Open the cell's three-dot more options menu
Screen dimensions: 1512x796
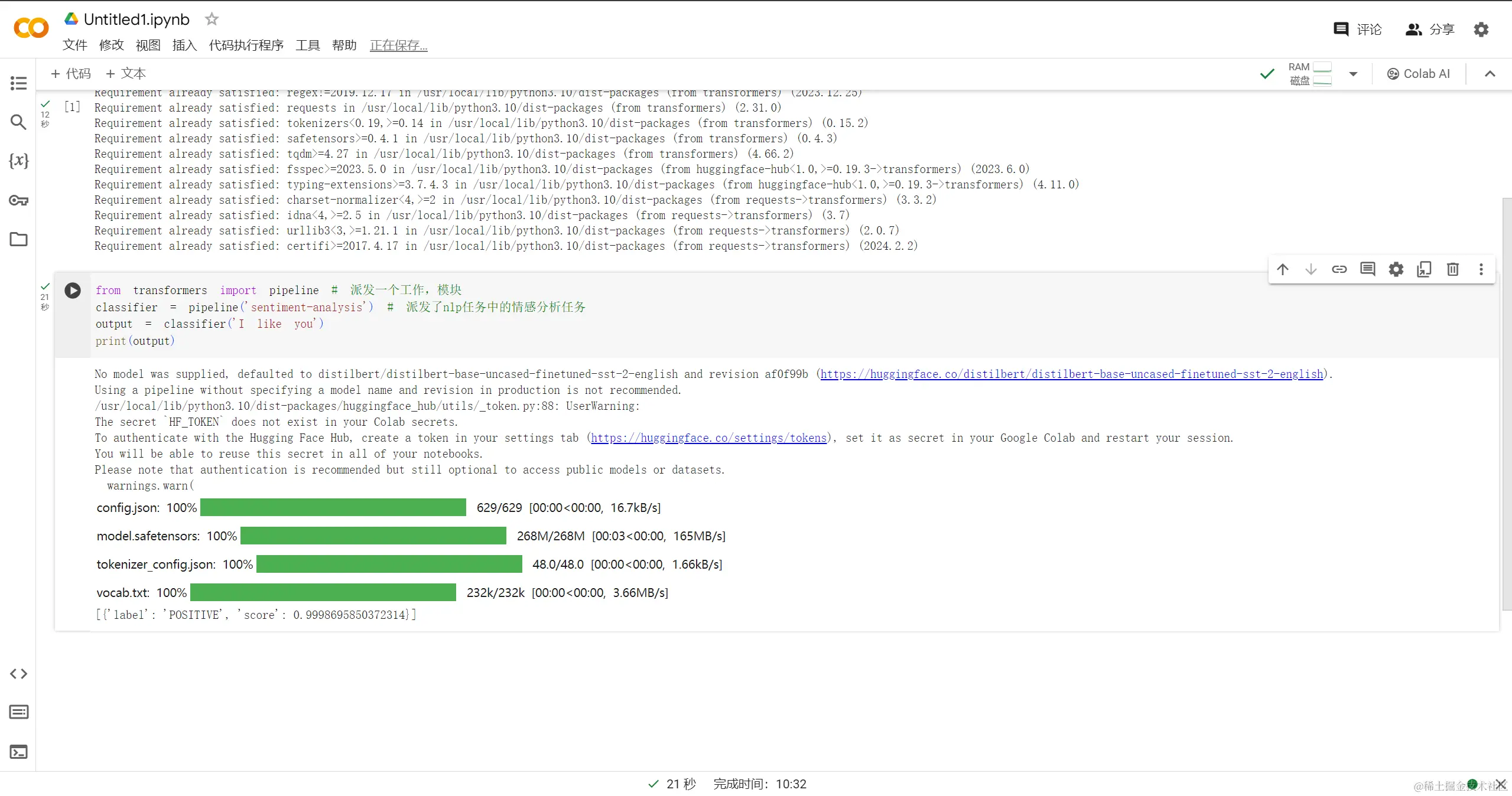(x=1481, y=269)
